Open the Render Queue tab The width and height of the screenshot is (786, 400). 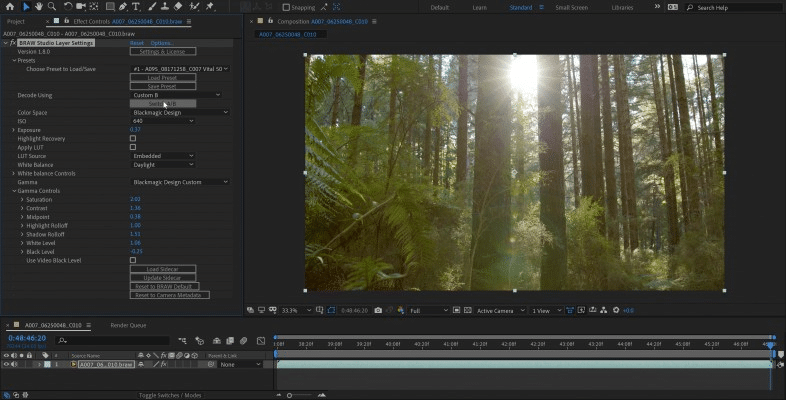127,325
